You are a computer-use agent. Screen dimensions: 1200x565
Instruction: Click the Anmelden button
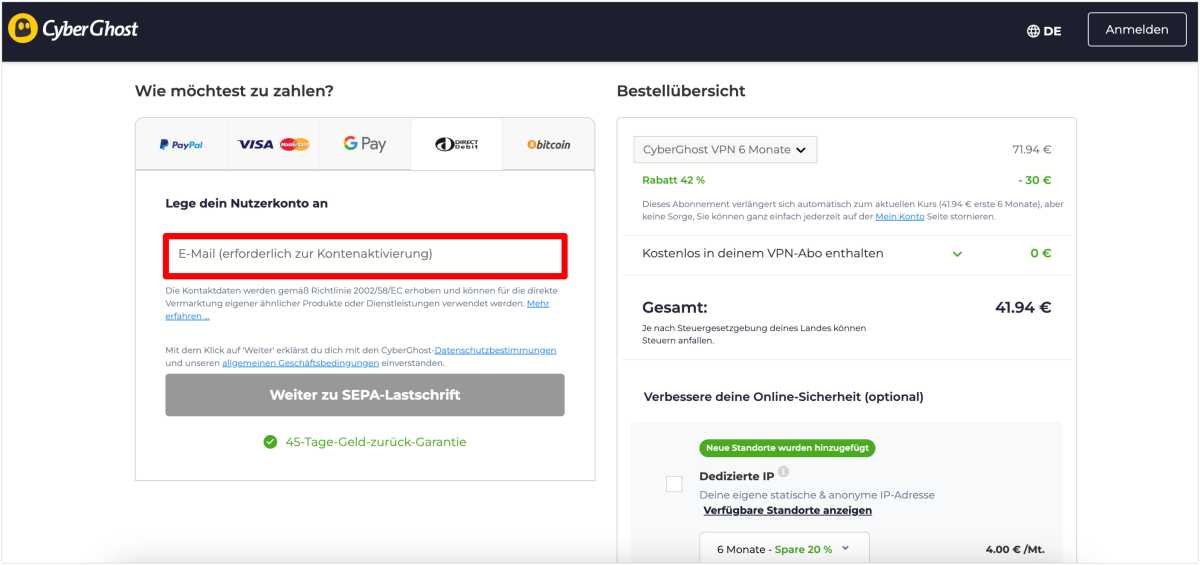(x=1136, y=30)
